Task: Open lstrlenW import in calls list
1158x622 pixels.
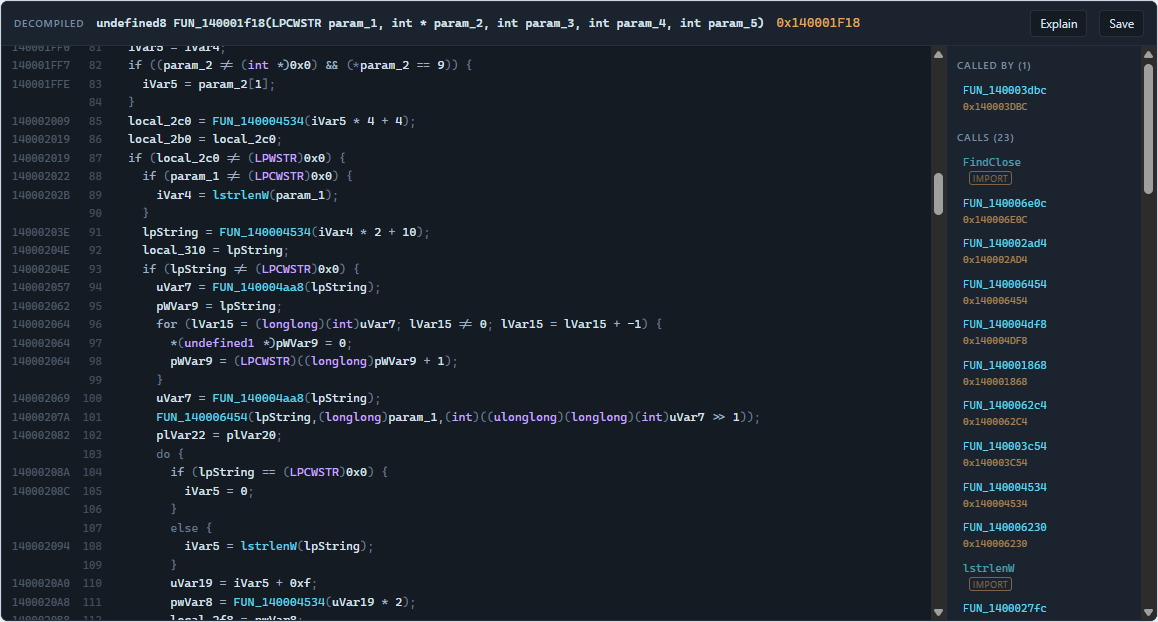Action: [989, 568]
